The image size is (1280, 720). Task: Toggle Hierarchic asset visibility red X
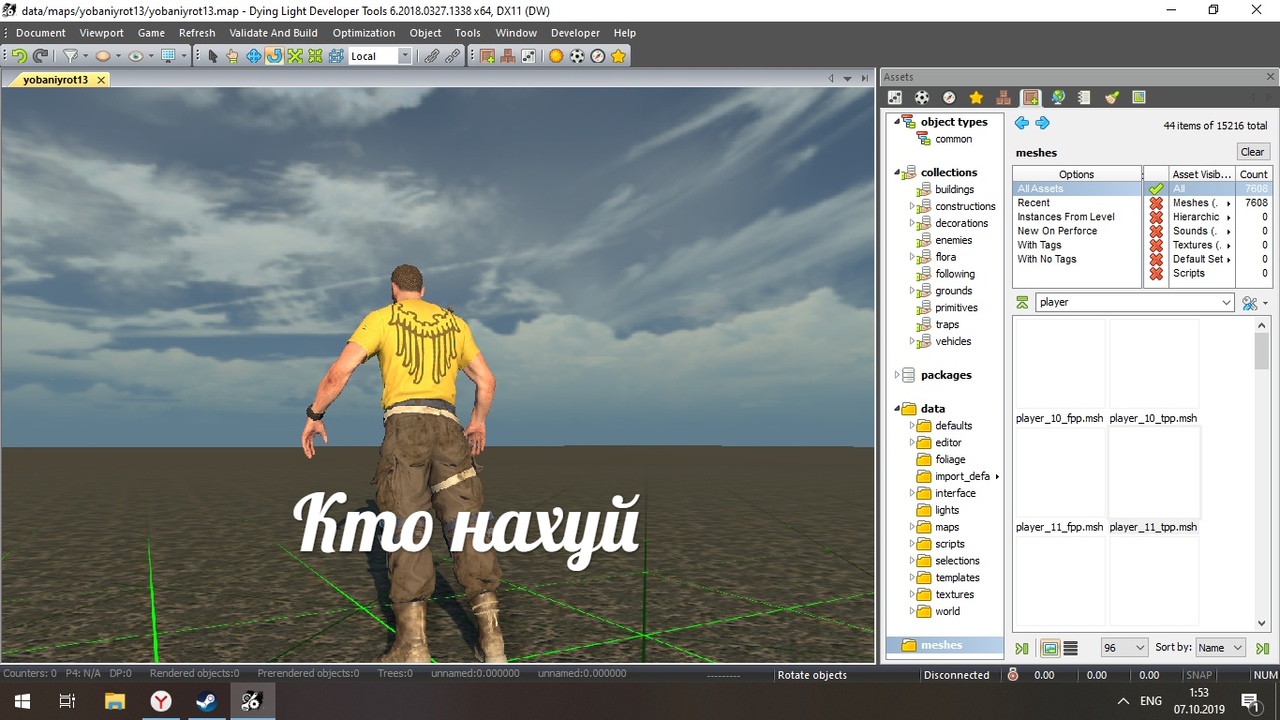pyautogui.click(x=1156, y=217)
